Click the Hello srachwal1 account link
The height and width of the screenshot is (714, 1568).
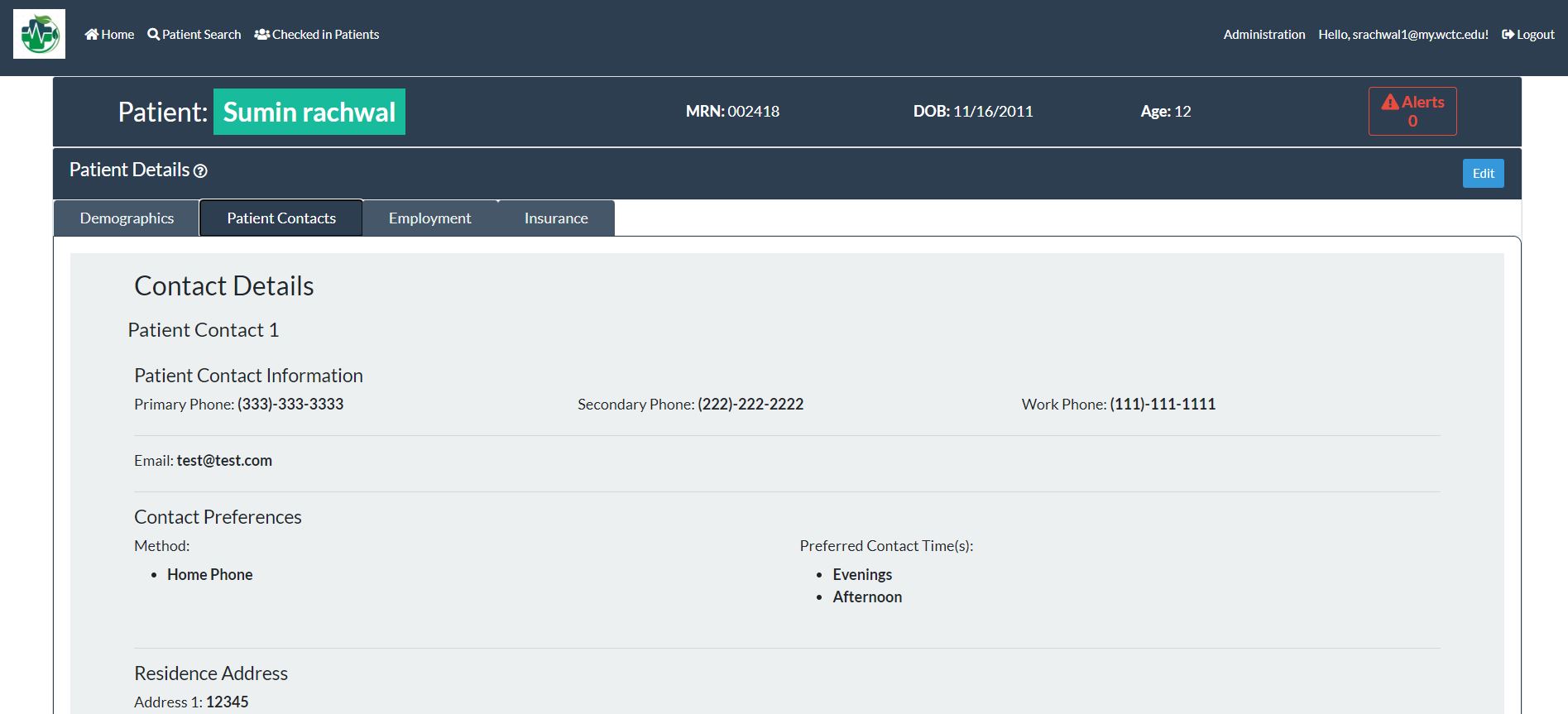tap(1403, 35)
